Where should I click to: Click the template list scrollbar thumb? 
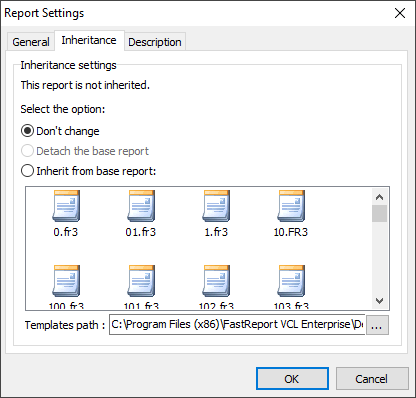(x=379, y=214)
